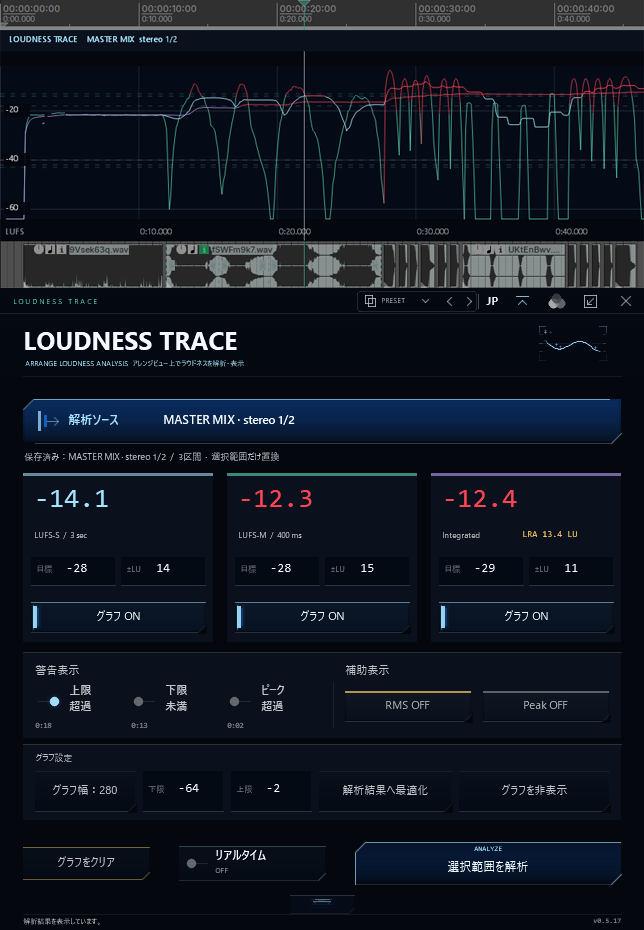
Task: Switch language with the JP button
Action: [492, 301]
